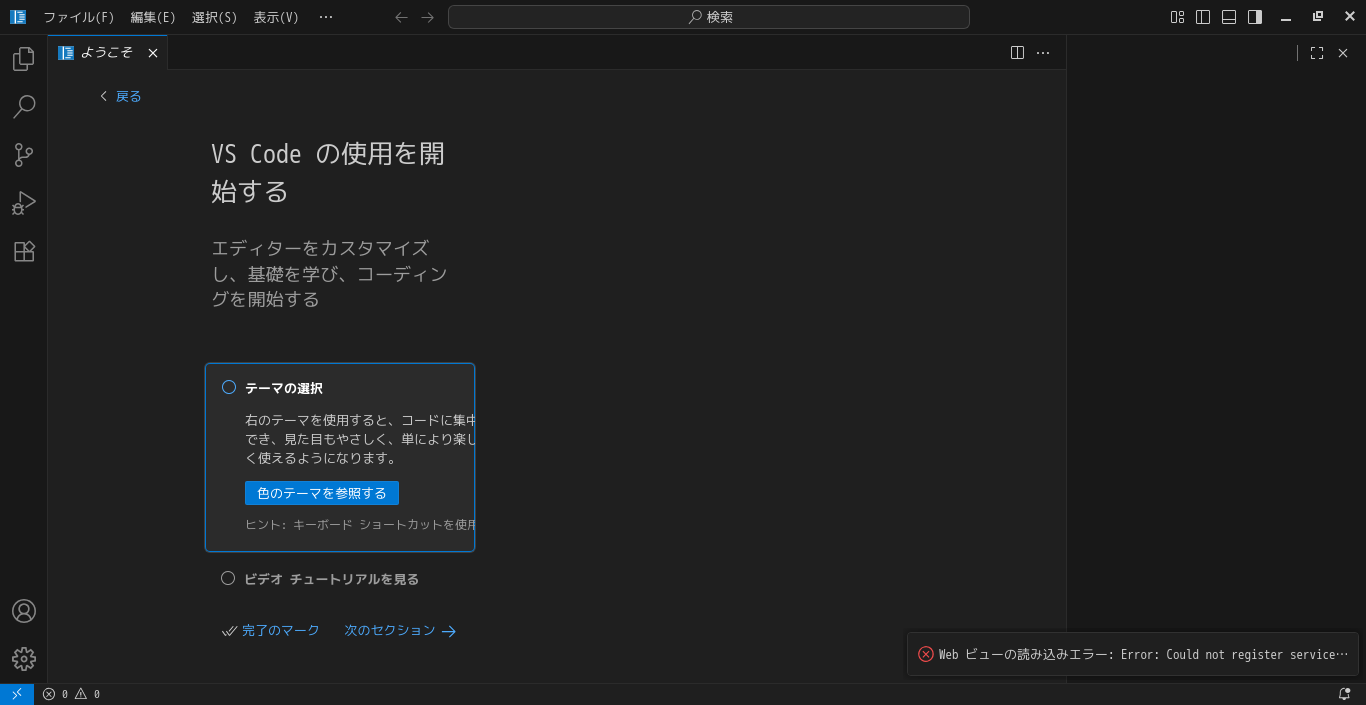Click the 戻る back link
This screenshot has width=1366, height=705.
tap(121, 96)
